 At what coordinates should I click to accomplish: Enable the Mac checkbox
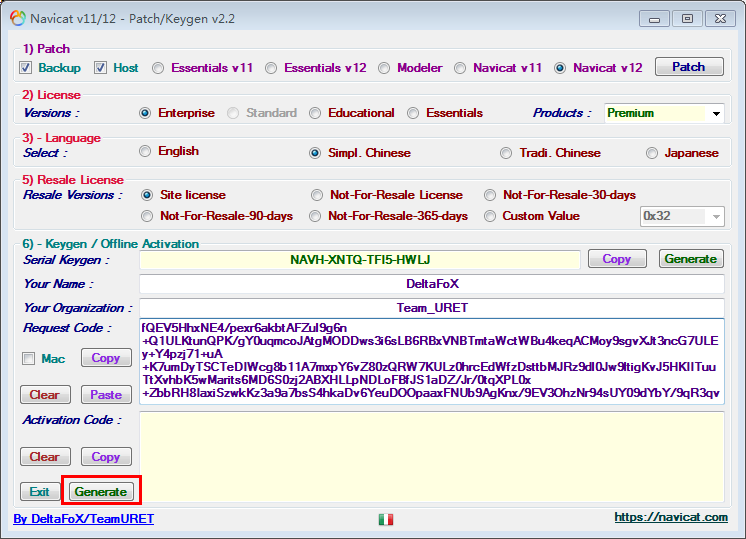point(29,358)
